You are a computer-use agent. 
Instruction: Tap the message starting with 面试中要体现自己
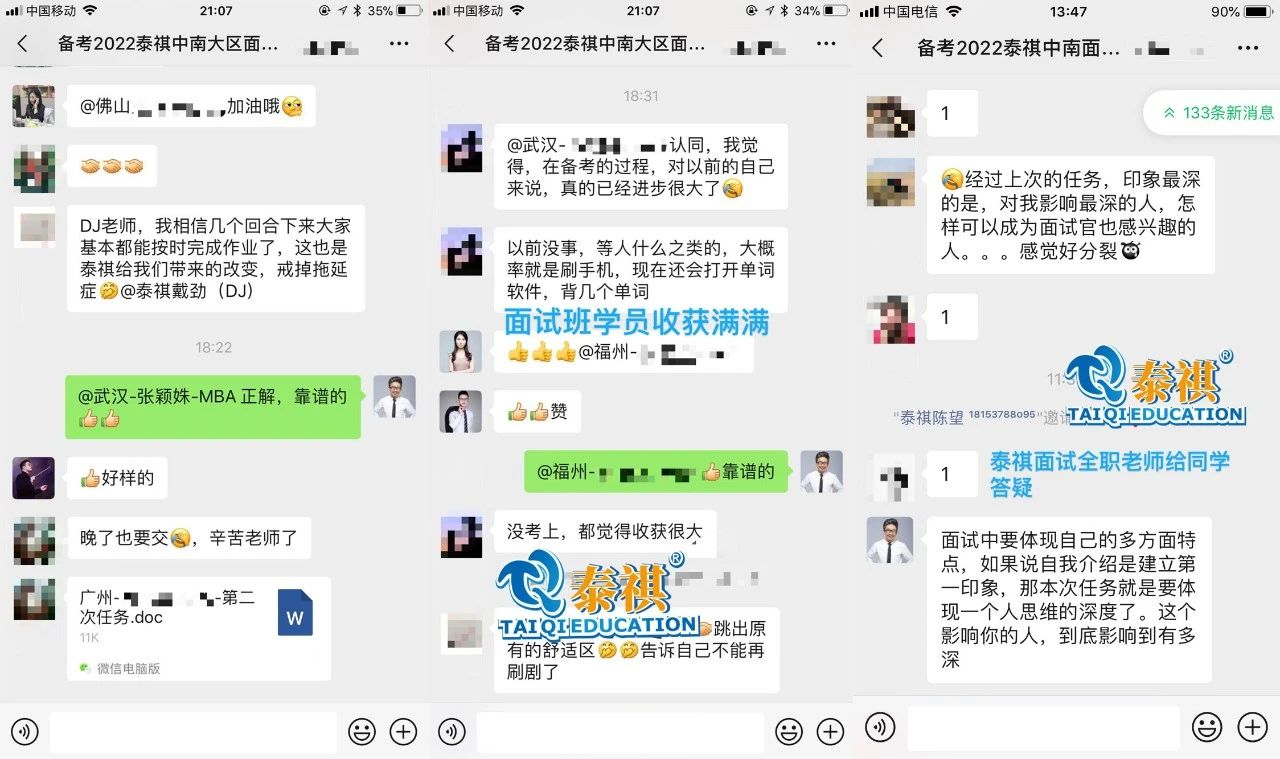tap(1068, 599)
